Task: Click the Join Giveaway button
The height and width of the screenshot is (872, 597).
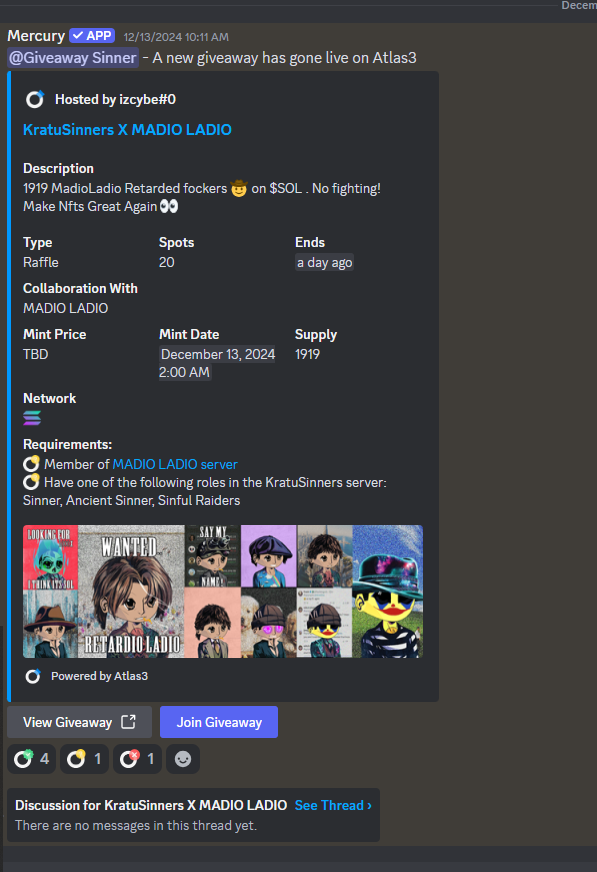Action: pyautogui.click(x=218, y=722)
